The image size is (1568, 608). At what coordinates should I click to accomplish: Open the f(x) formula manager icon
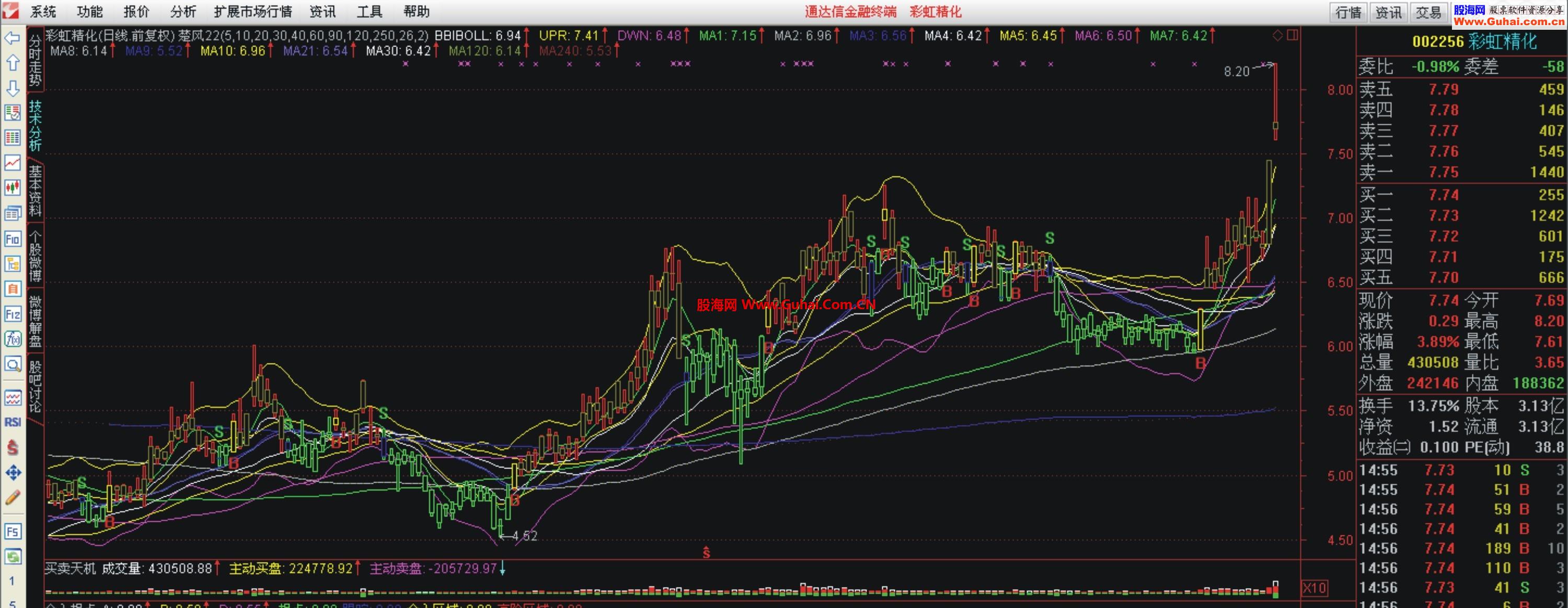pyautogui.click(x=12, y=339)
